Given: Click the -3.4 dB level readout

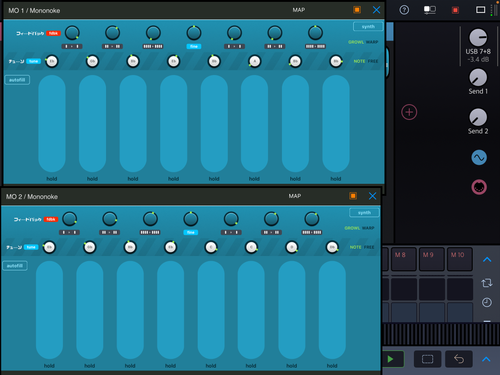Looking at the screenshot, I should (x=478, y=60).
